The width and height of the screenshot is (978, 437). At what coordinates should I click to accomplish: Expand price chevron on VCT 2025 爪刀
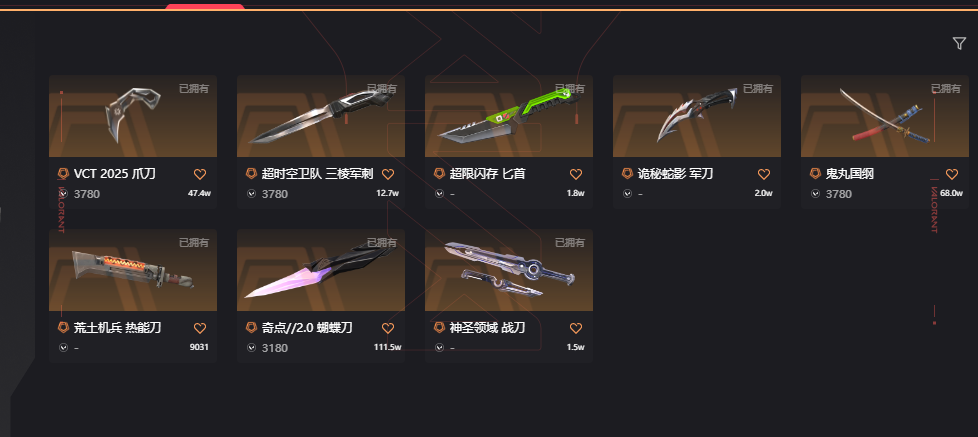(x=63, y=194)
